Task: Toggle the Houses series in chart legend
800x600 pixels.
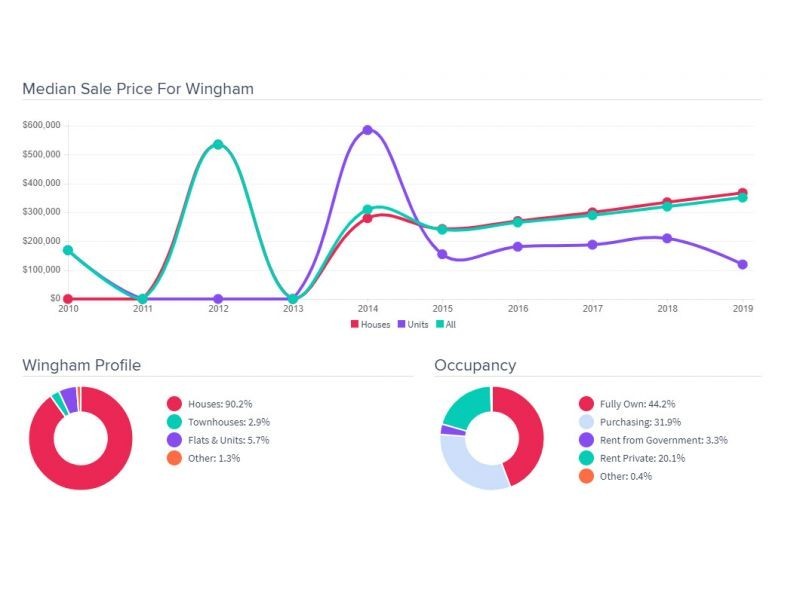Action: click(370, 324)
